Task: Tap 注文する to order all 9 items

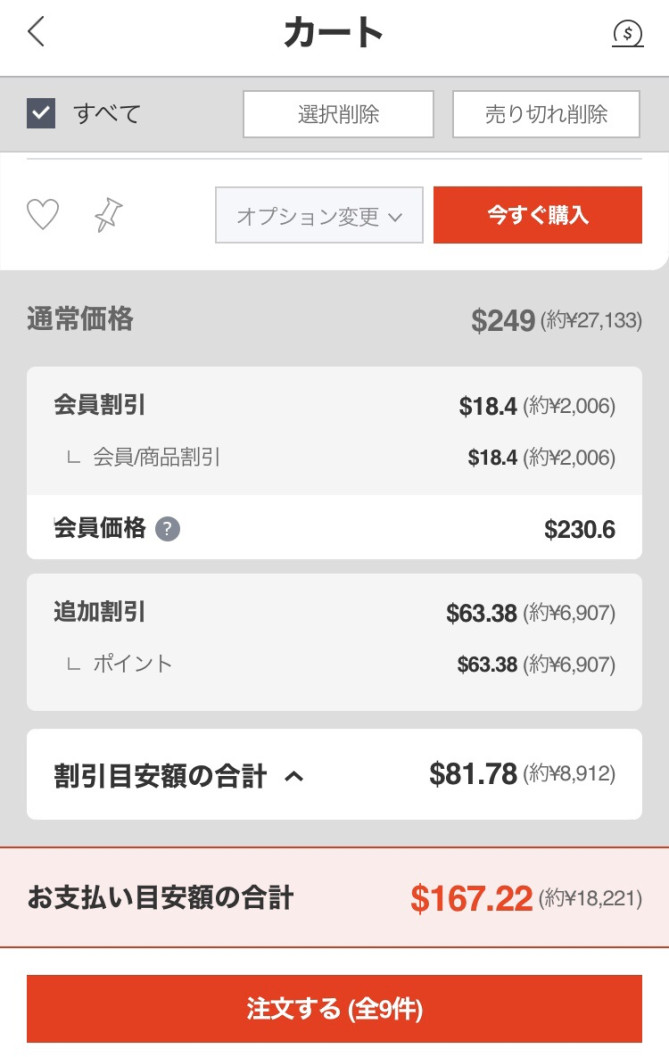Action: (x=334, y=1009)
